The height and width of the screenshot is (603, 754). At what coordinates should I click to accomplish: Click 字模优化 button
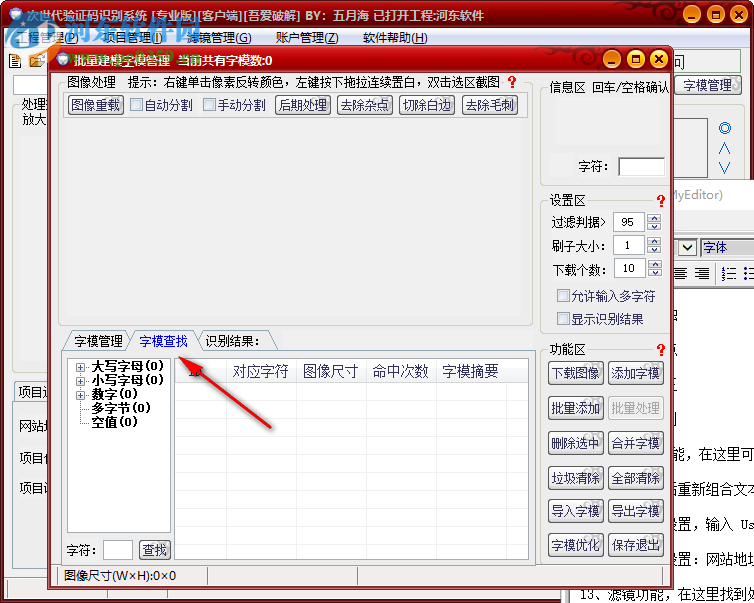point(576,545)
